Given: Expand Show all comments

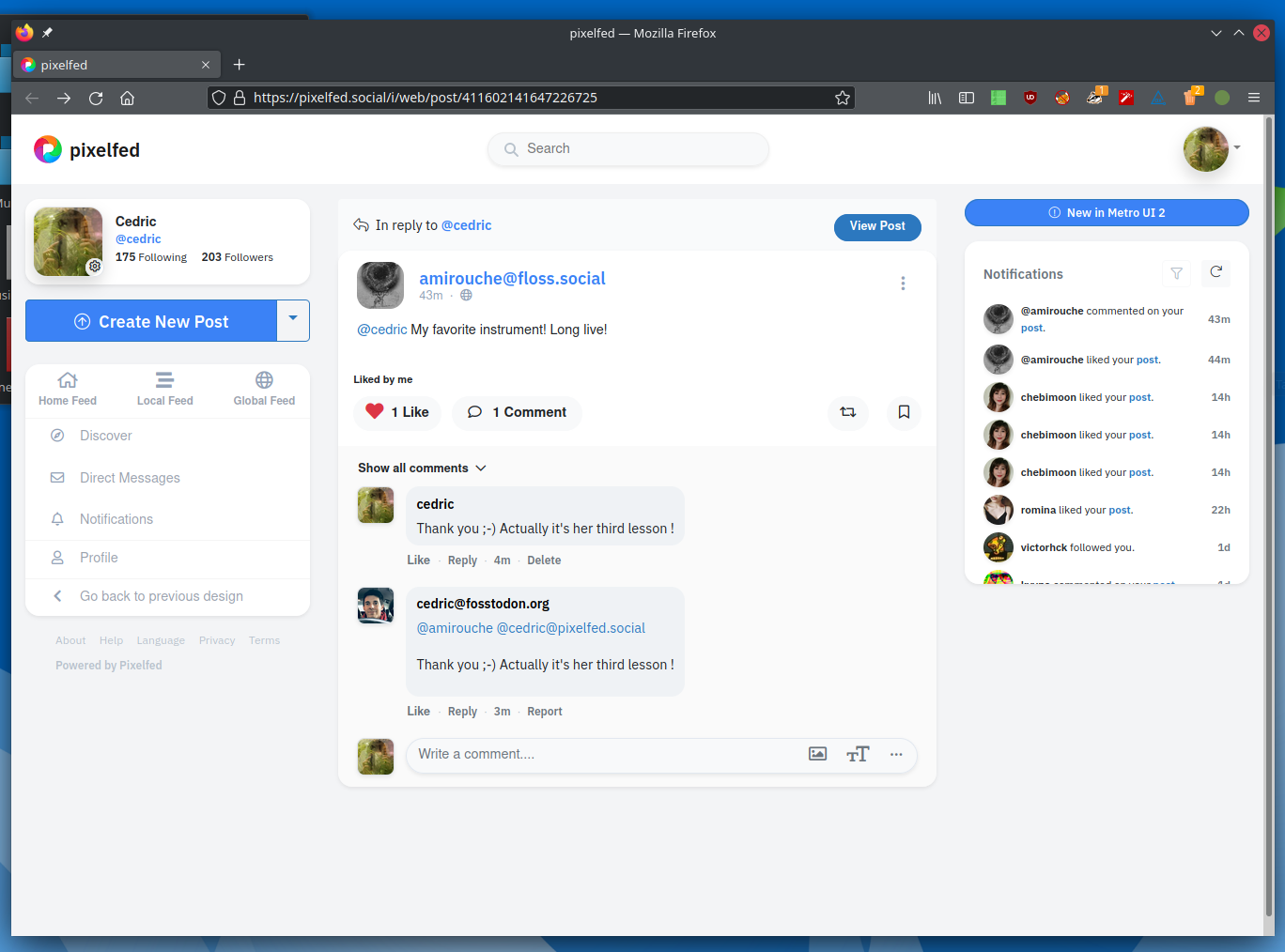Looking at the screenshot, I should (422, 468).
